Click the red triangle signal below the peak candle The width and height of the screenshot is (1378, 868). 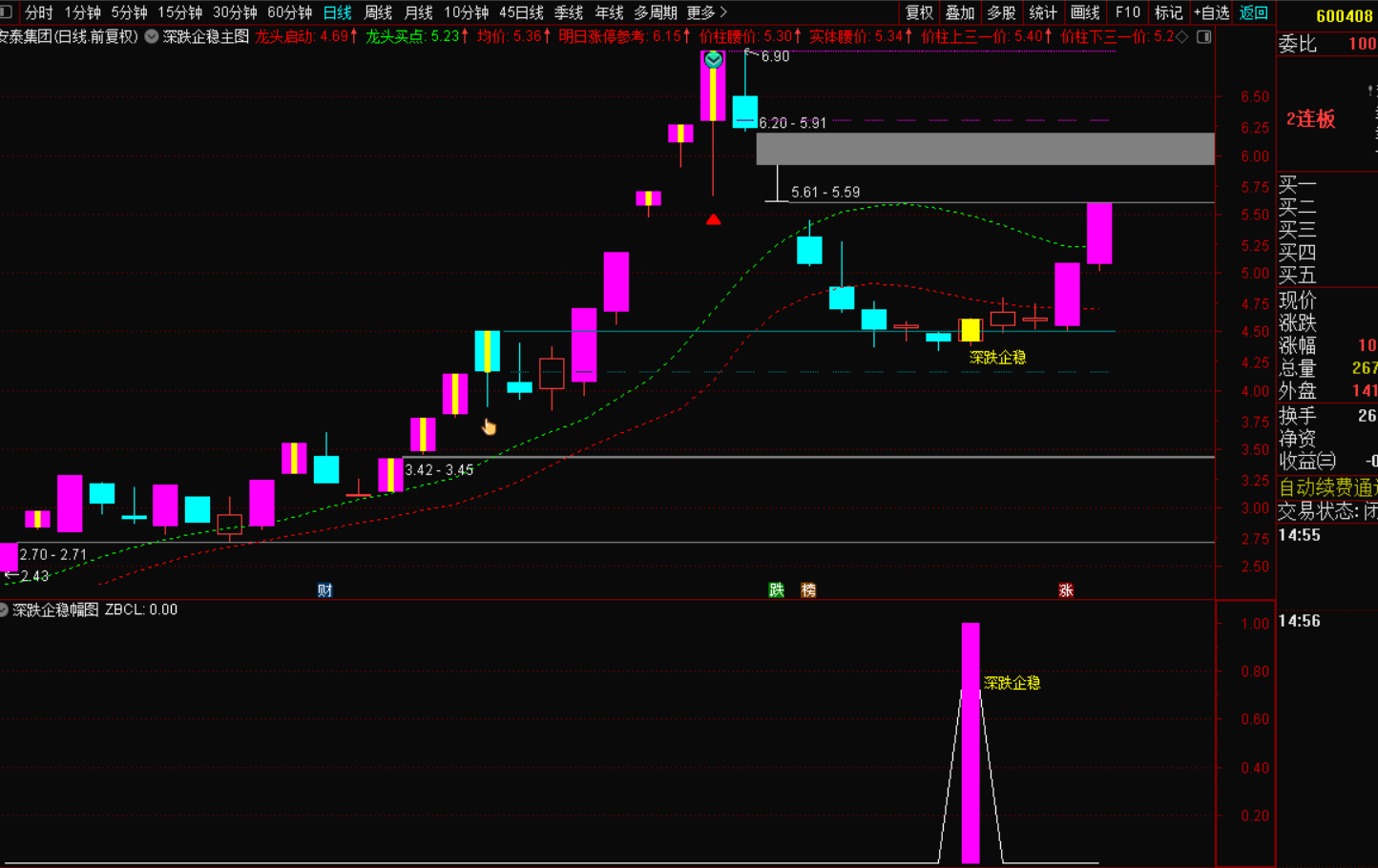pyautogui.click(x=713, y=219)
